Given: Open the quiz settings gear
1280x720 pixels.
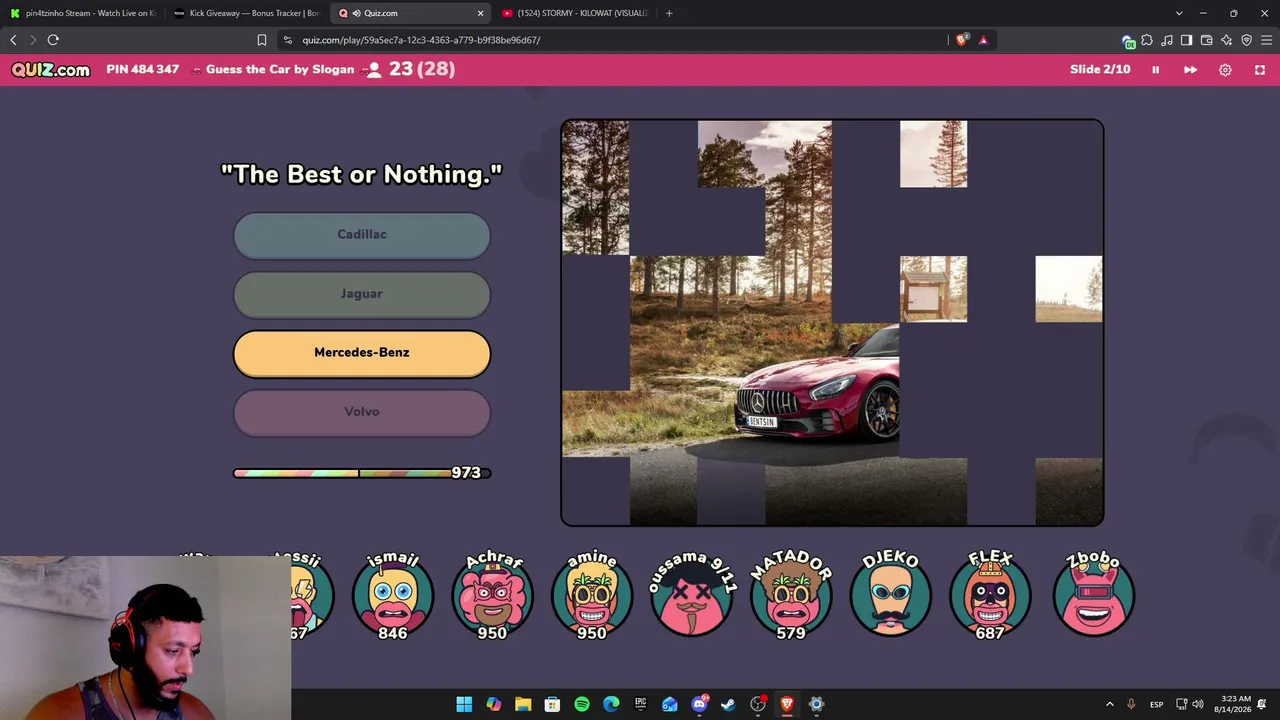Looking at the screenshot, I should 1225,70.
